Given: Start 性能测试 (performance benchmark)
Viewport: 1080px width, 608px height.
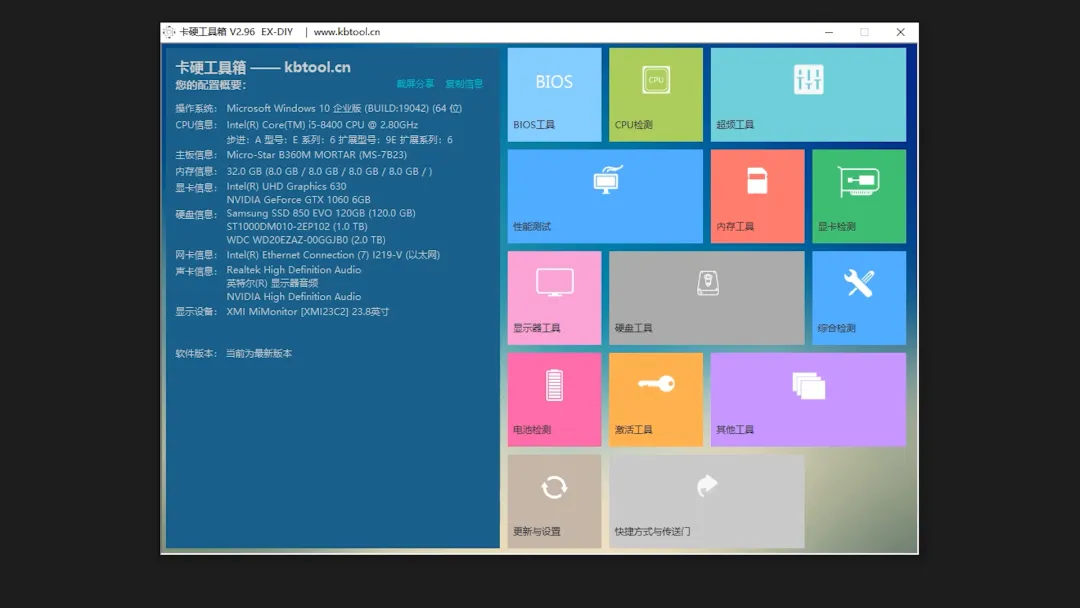Looking at the screenshot, I should click(x=605, y=195).
